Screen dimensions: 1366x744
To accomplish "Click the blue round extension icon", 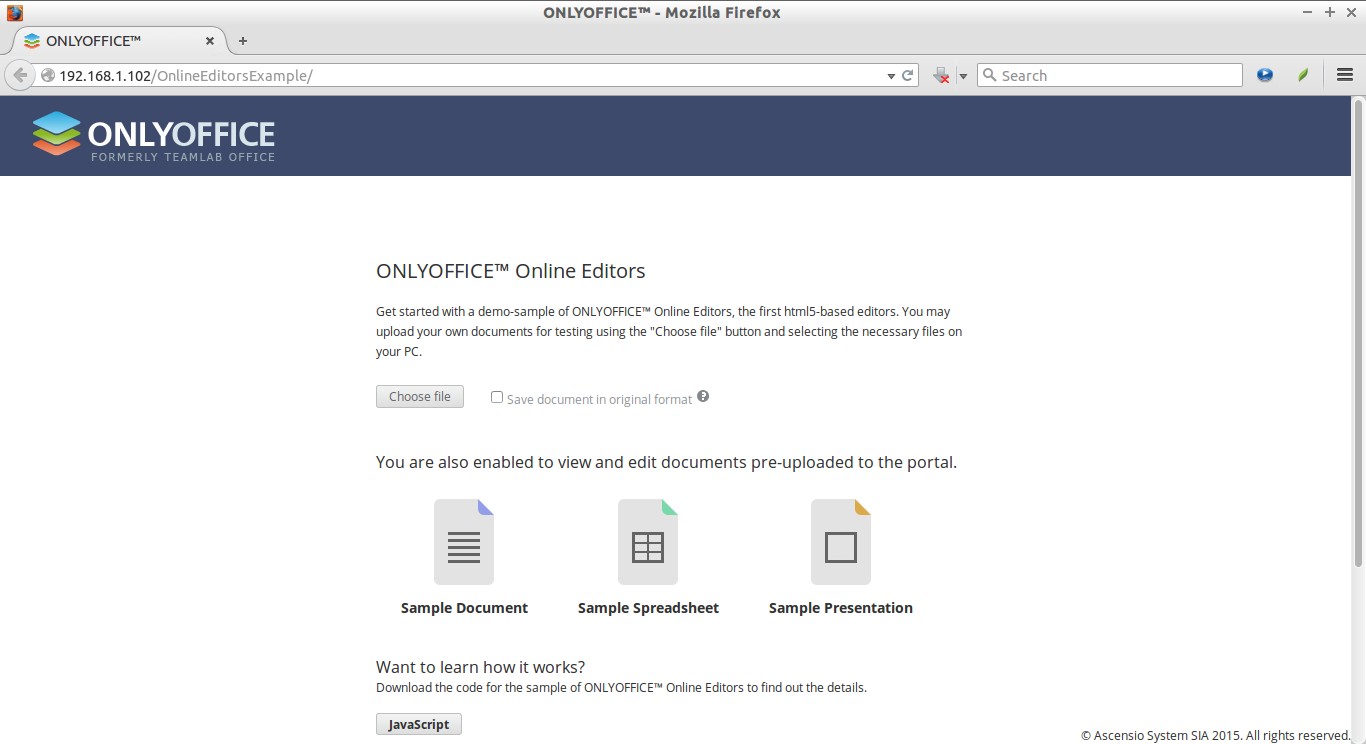I will tap(1265, 75).
